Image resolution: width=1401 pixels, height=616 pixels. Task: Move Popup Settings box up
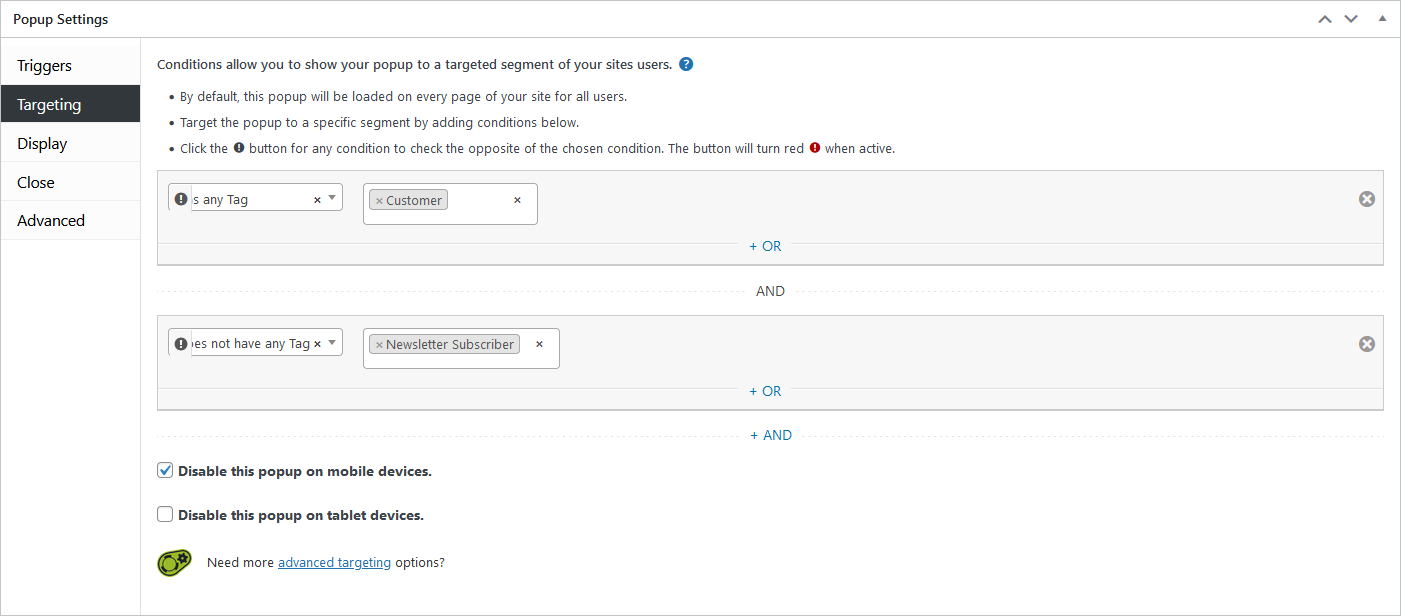click(x=1325, y=18)
